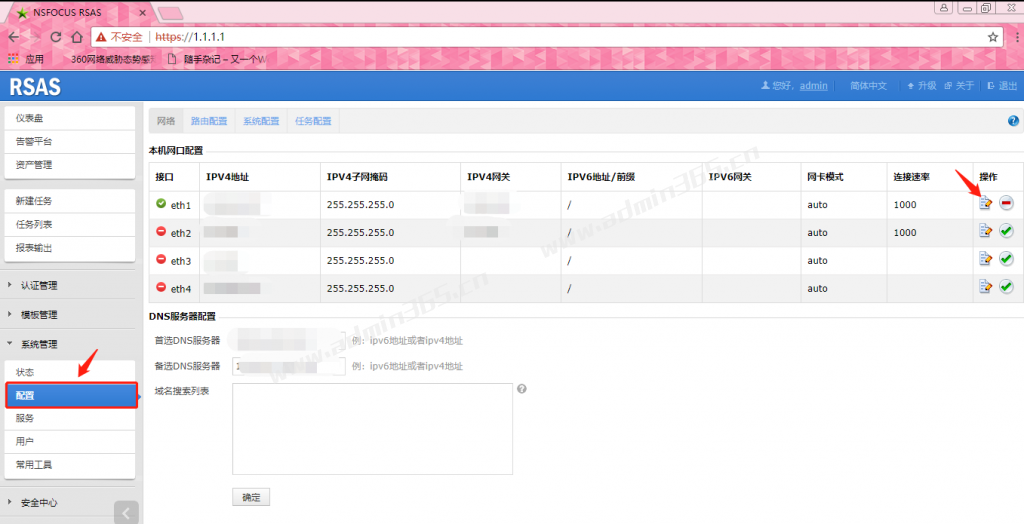Open the Chrome apps shortcut
Image resolution: width=1024 pixels, height=524 pixels.
26,59
